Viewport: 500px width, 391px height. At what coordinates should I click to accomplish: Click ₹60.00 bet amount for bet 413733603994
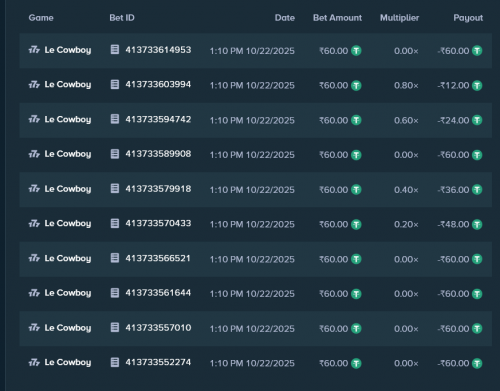pyautogui.click(x=334, y=86)
